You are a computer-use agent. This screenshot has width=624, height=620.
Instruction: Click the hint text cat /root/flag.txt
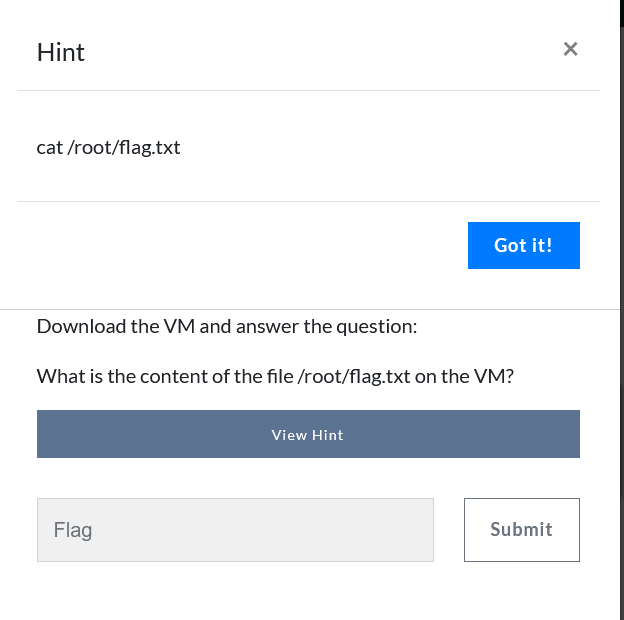(x=109, y=148)
